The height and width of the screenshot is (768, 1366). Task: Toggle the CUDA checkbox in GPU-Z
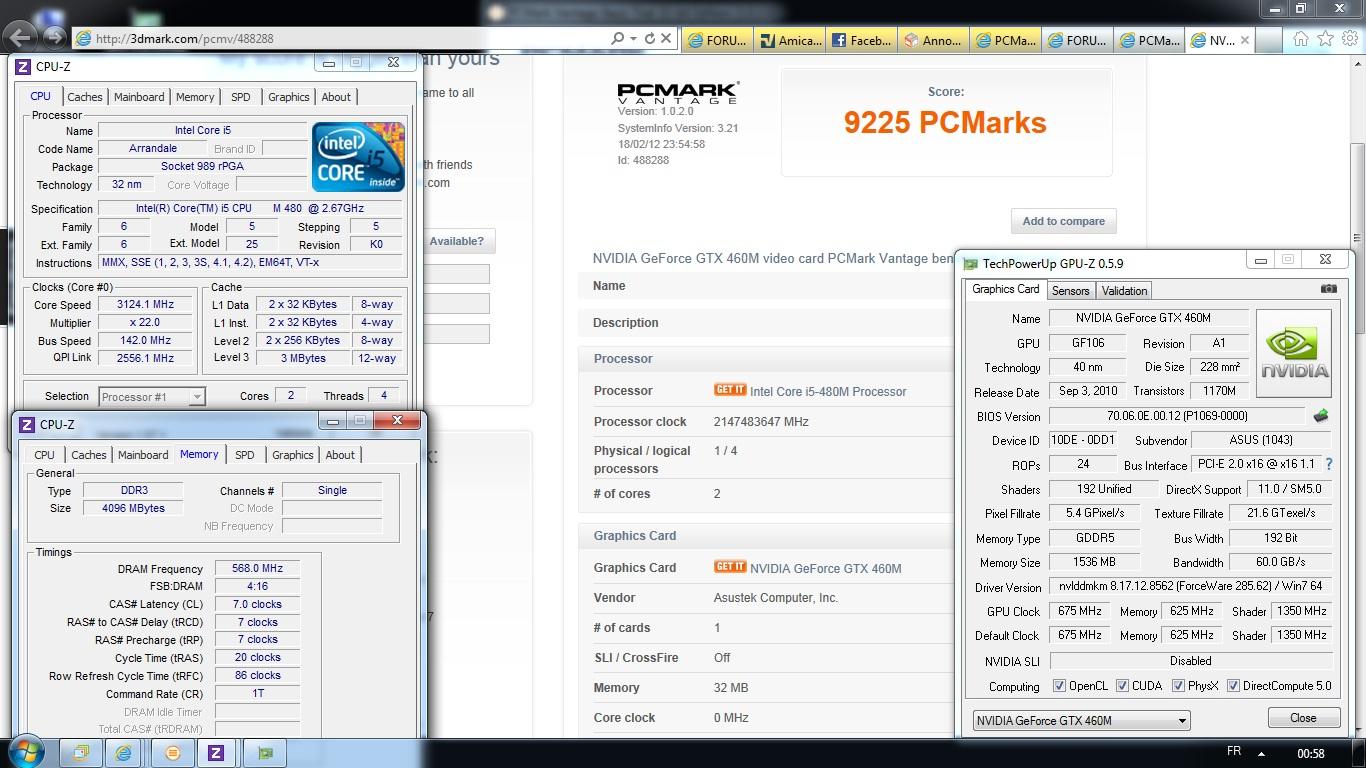(1122, 686)
